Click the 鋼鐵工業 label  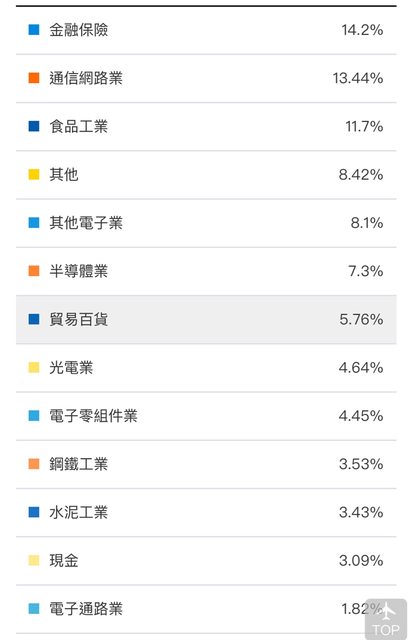click(x=78, y=464)
